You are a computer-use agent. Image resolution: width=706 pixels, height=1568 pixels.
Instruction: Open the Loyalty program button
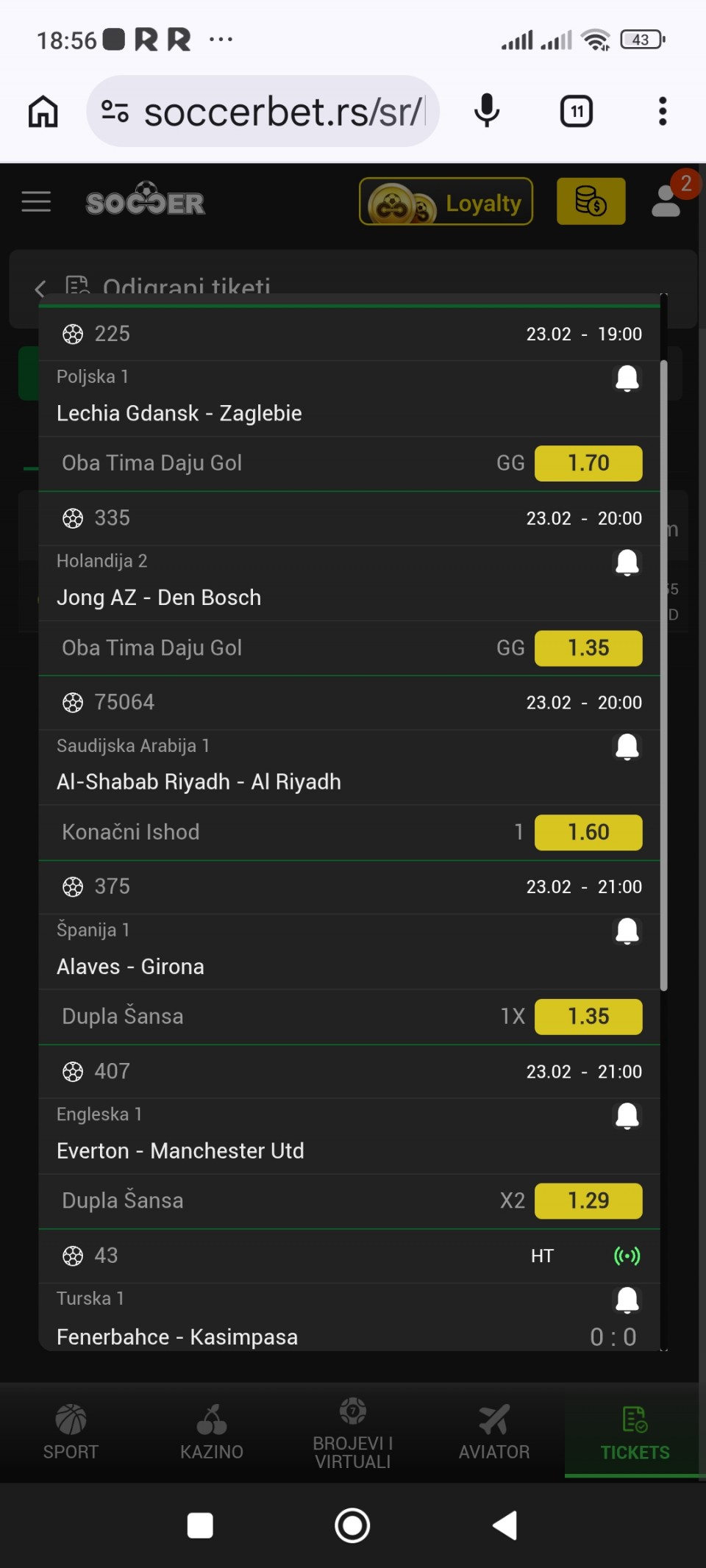(446, 201)
